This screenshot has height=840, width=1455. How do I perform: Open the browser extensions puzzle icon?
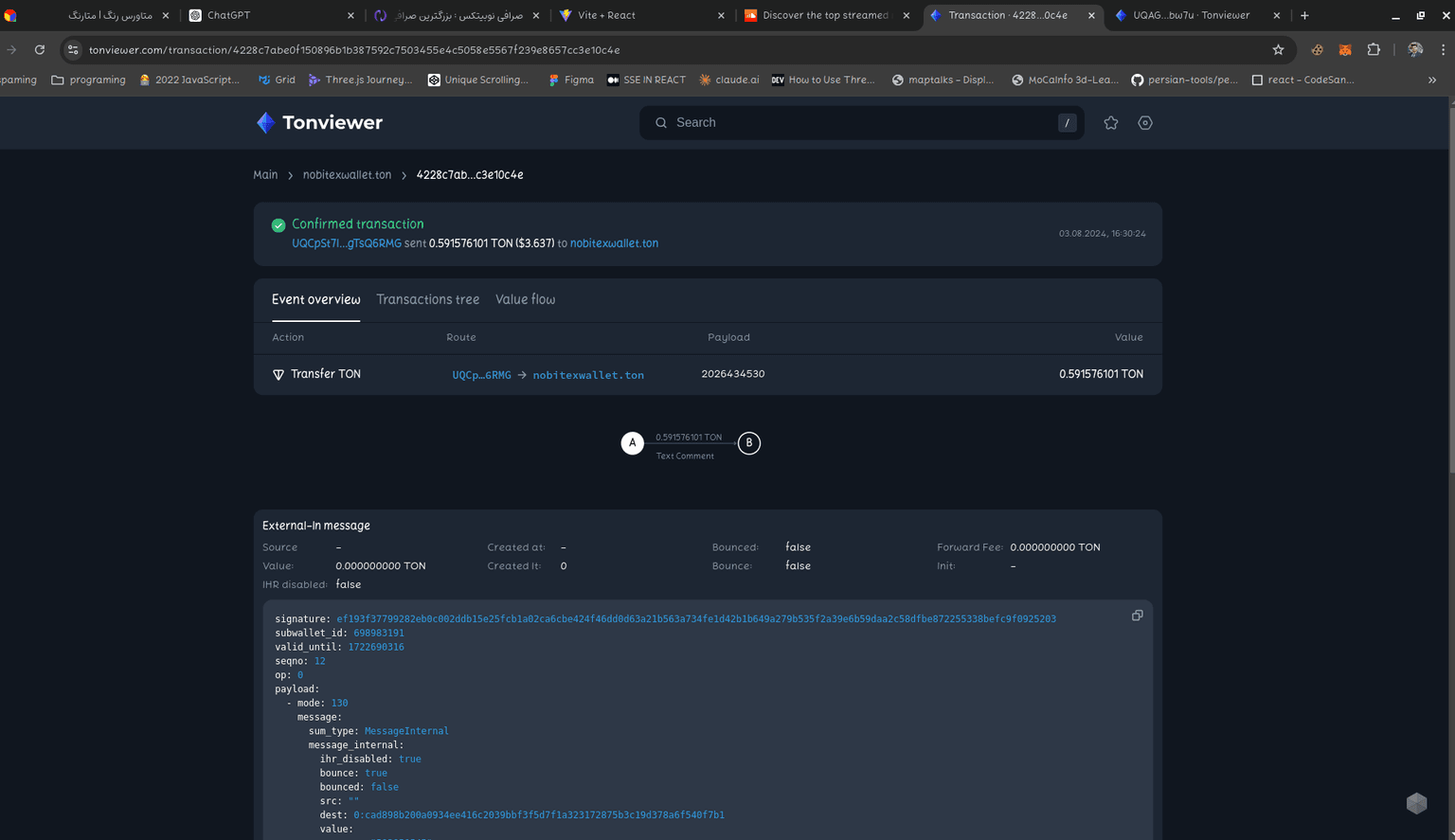coord(1373,50)
